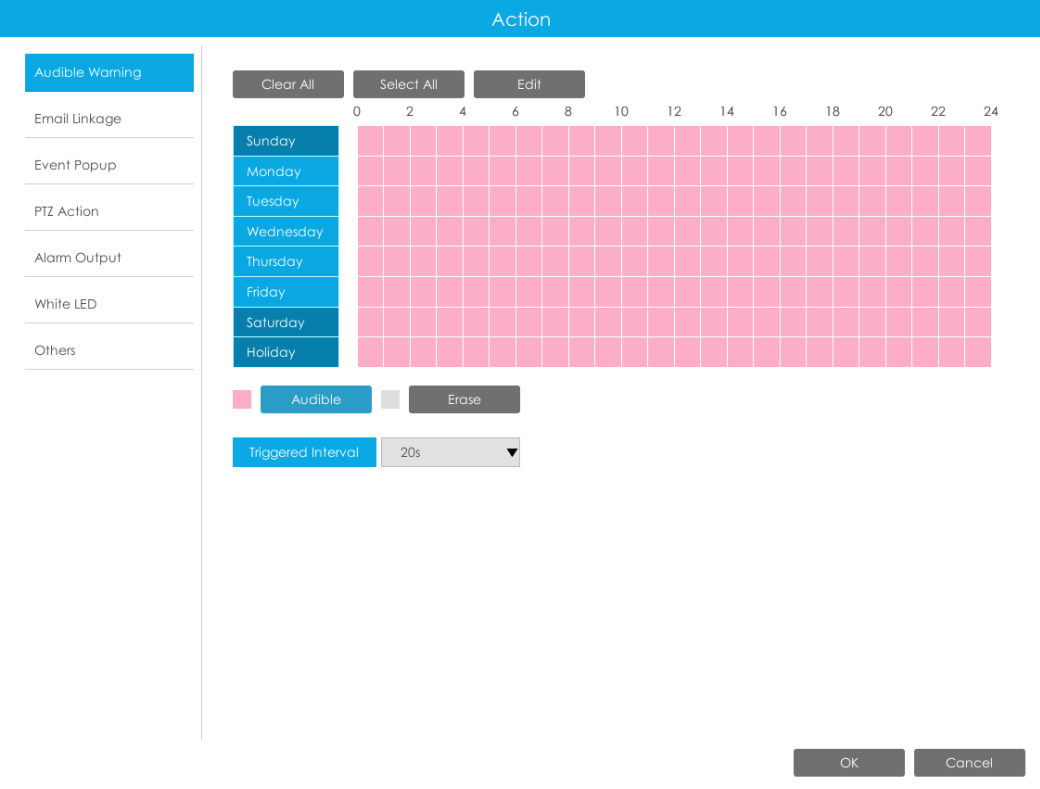Click the Select All button
Image resolution: width=1040 pixels, height=789 pixels.
(409, 84)
